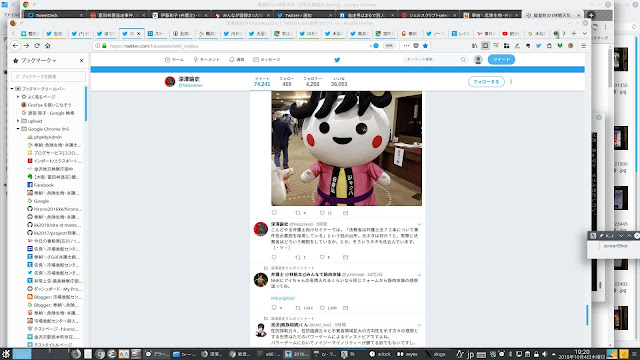The width and height of the screenshot is (640, 360).
Task: Click the 90% zoom level indicator
Action: coord(389,46)
